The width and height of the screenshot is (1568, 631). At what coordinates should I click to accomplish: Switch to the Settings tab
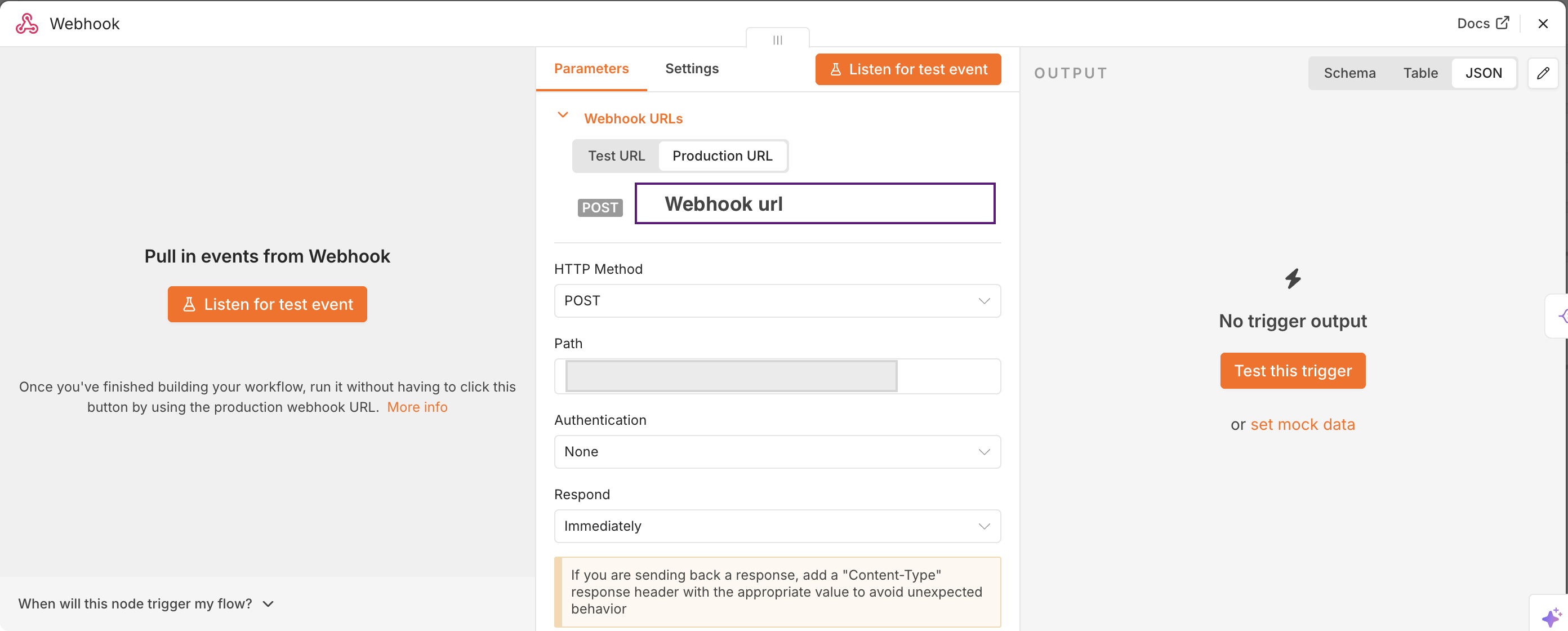pyautogui.click(x=692, y=69)
